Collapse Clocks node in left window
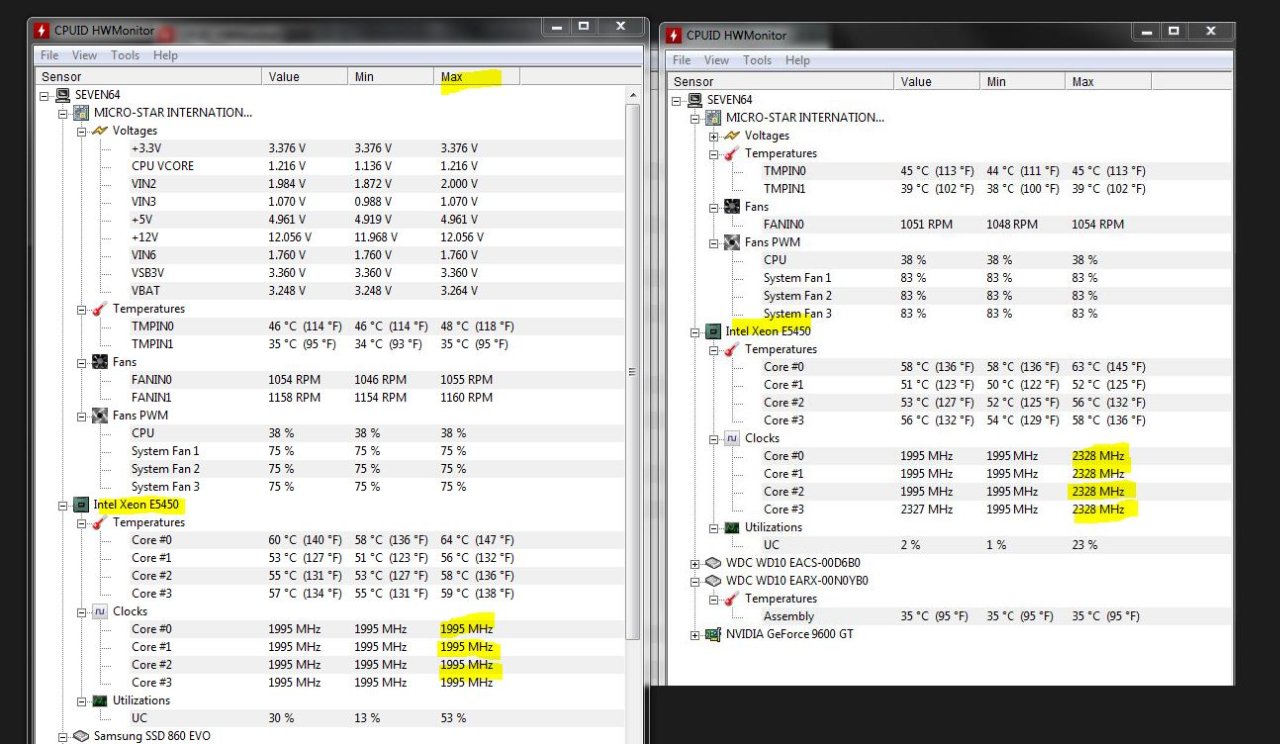The width and height of the screenshot is (1280, 744). 82,611
